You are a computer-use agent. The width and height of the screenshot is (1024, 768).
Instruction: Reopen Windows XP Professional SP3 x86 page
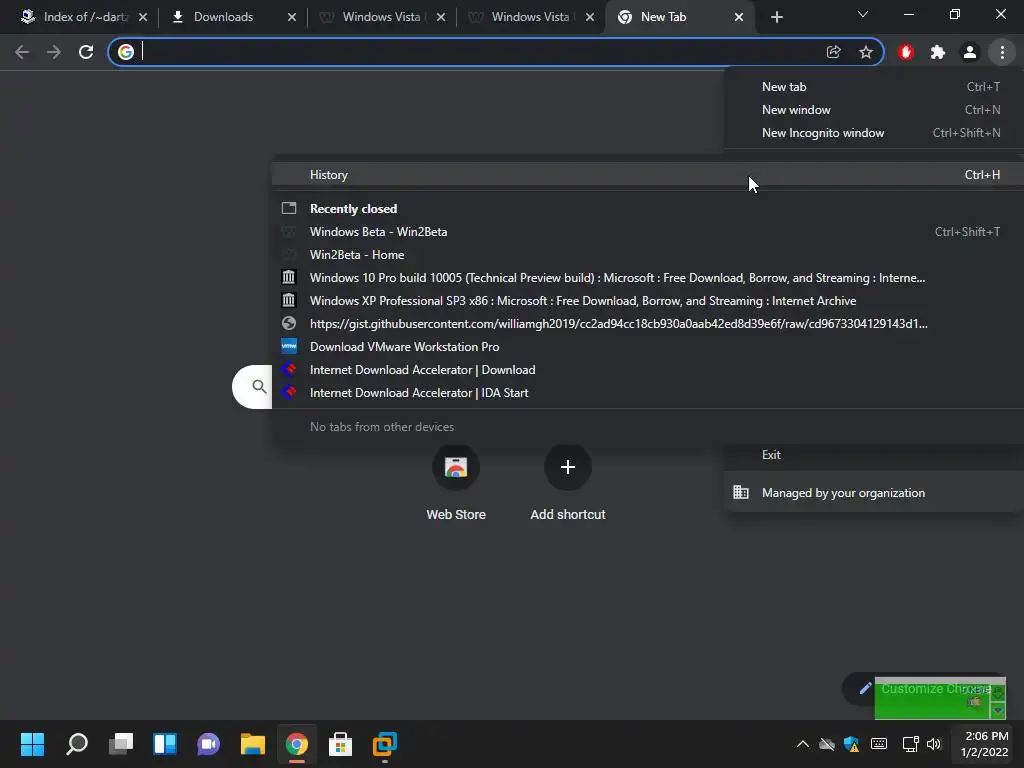click(648, 300)
